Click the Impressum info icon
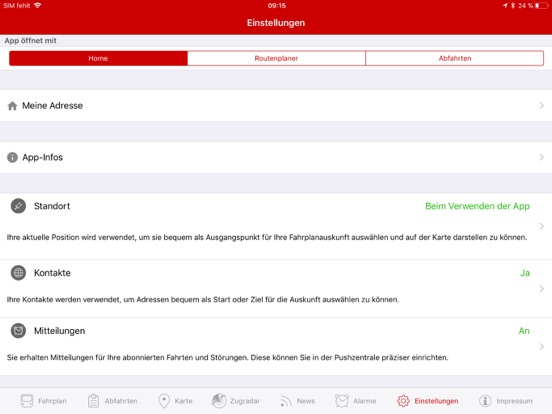 coord(485,401)
